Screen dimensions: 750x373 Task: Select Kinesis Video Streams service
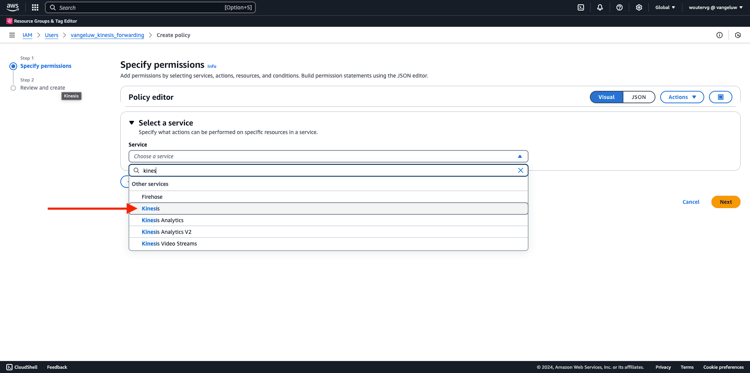coord(328,243)
